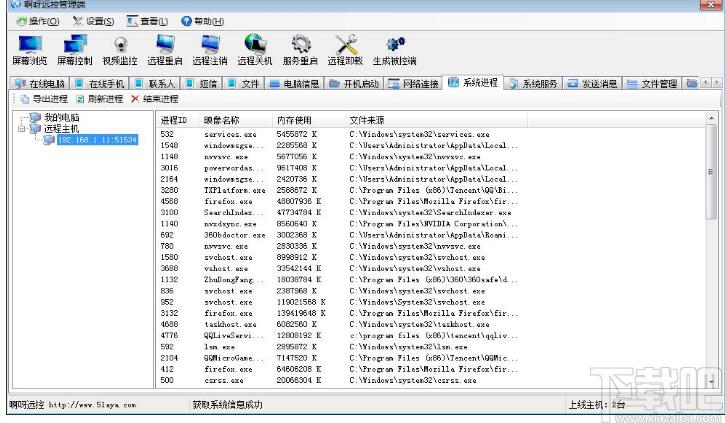This screenshot has height=423, width=725.
Task: Select process row 3016 powerwordas
Action: tap(342, 168)
